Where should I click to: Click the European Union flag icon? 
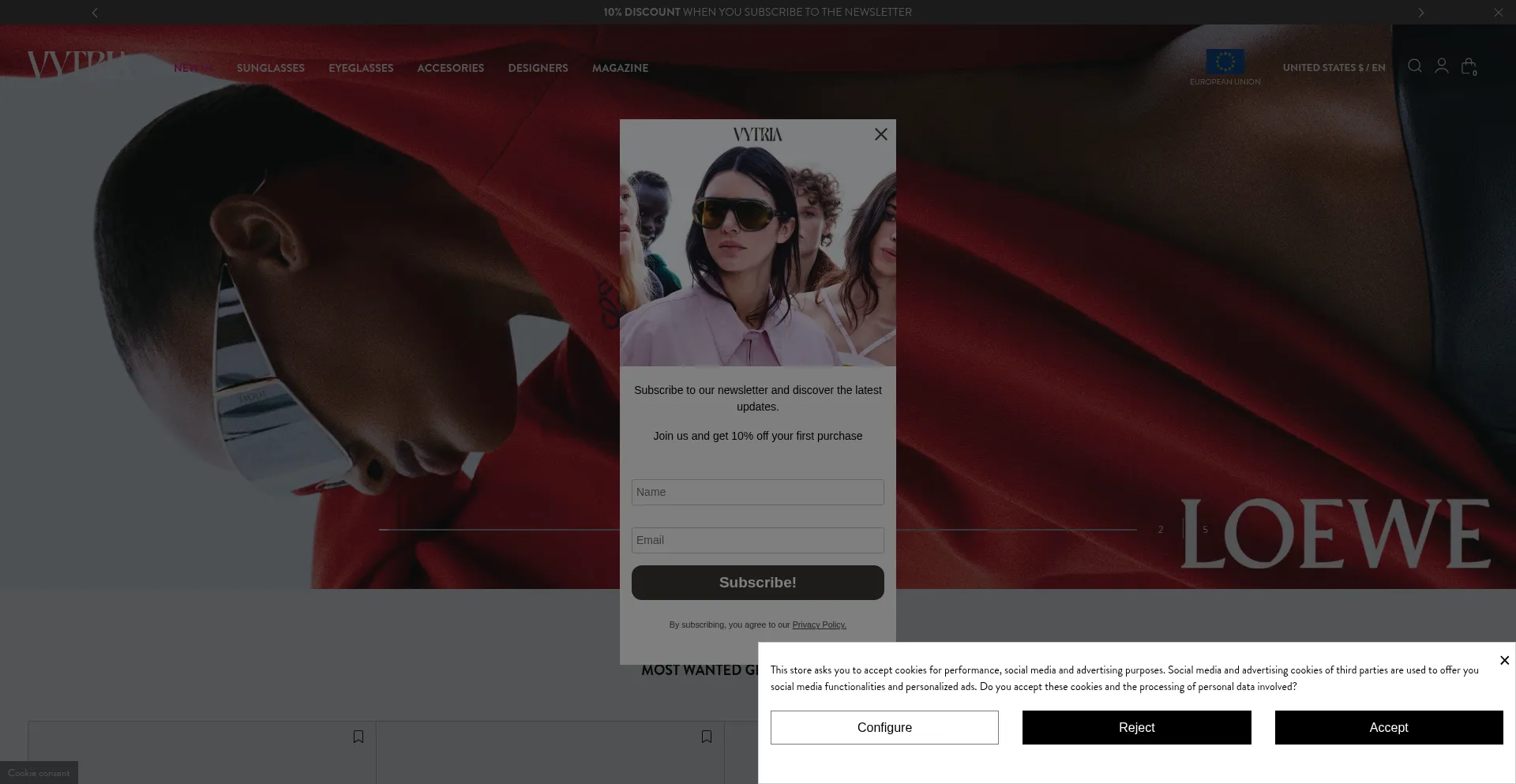(1225, 62)
